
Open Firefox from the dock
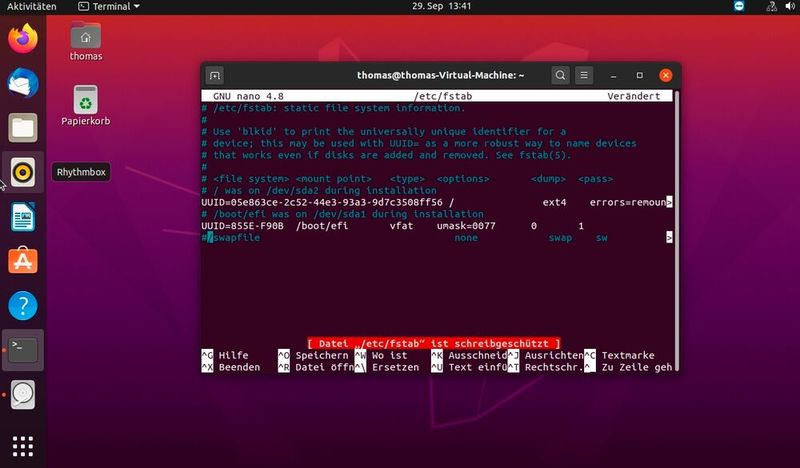tap(23, 38)
